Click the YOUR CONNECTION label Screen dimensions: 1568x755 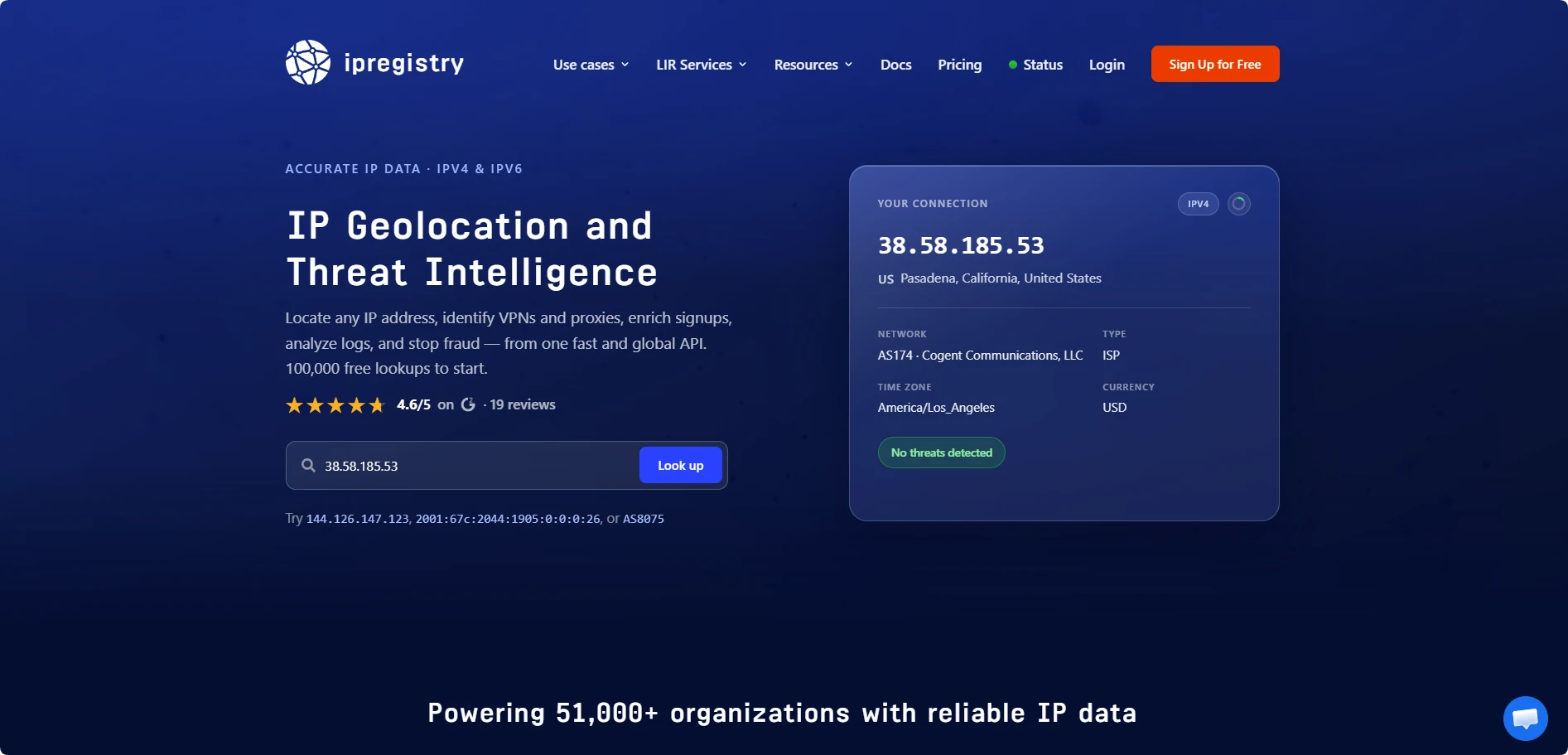pyautogui.click(x=933, y=204)
